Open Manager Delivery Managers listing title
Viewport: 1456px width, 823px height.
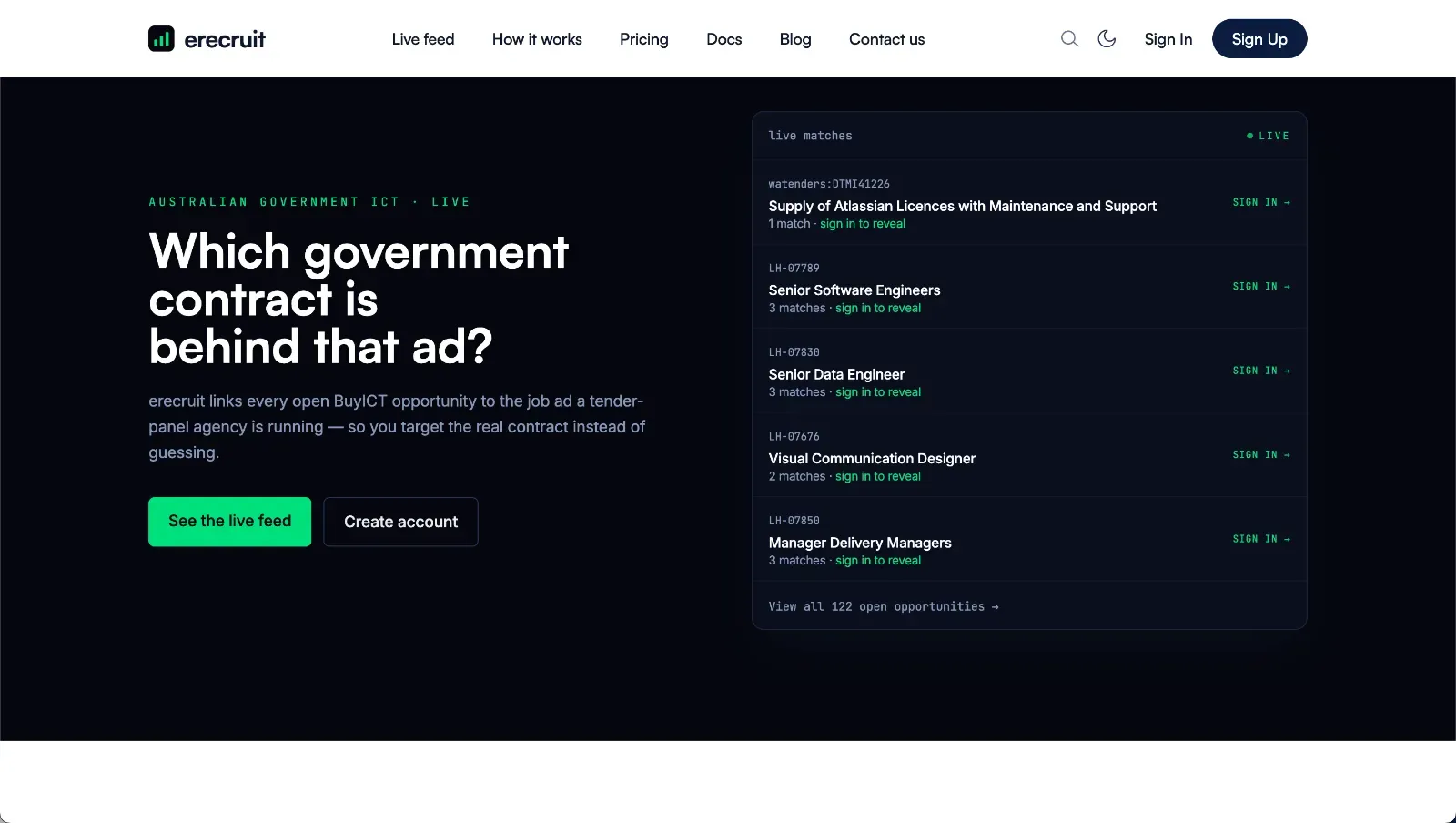(860, 543)
